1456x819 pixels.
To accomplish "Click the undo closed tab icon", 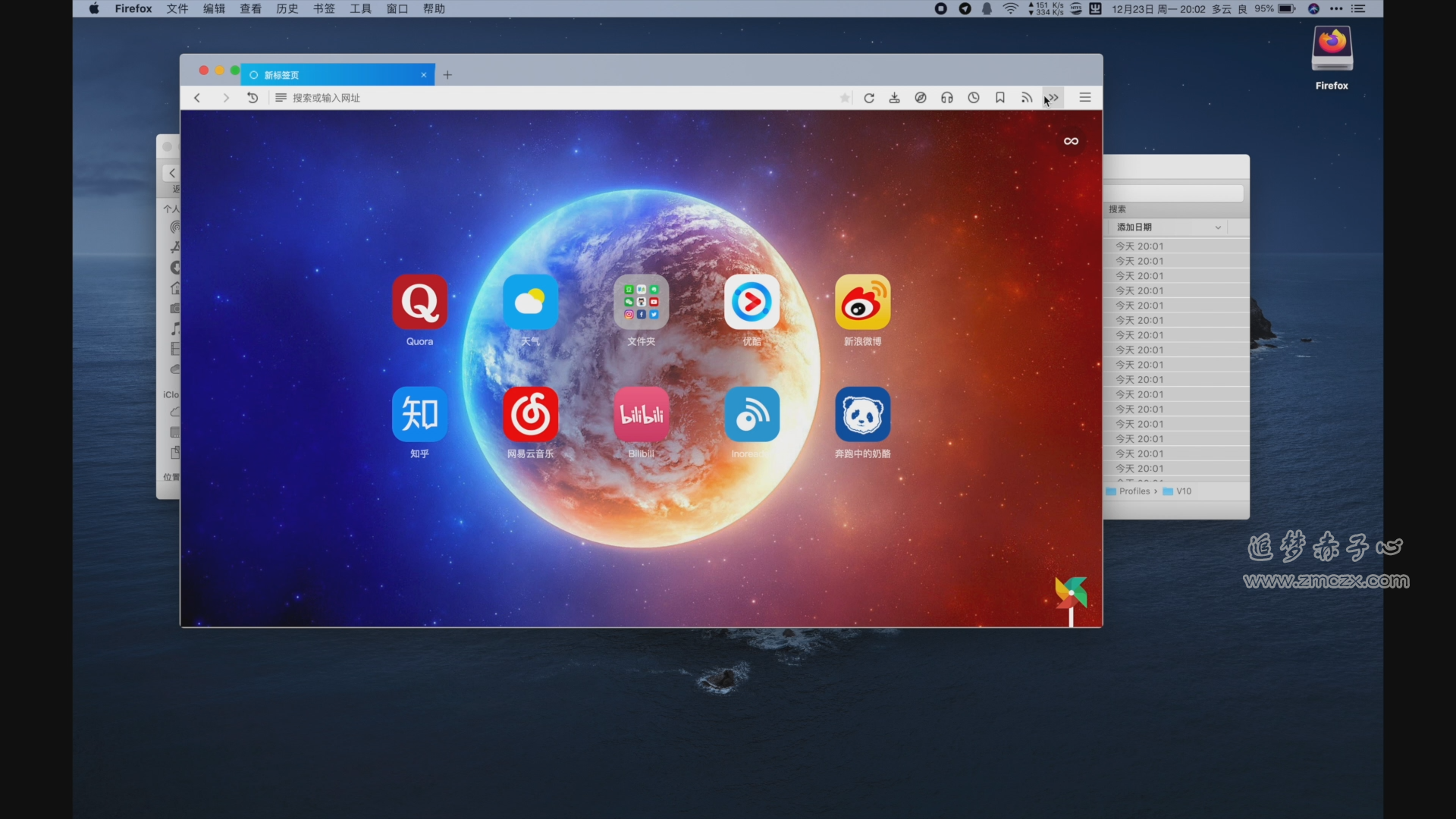I will coord(253,98).
